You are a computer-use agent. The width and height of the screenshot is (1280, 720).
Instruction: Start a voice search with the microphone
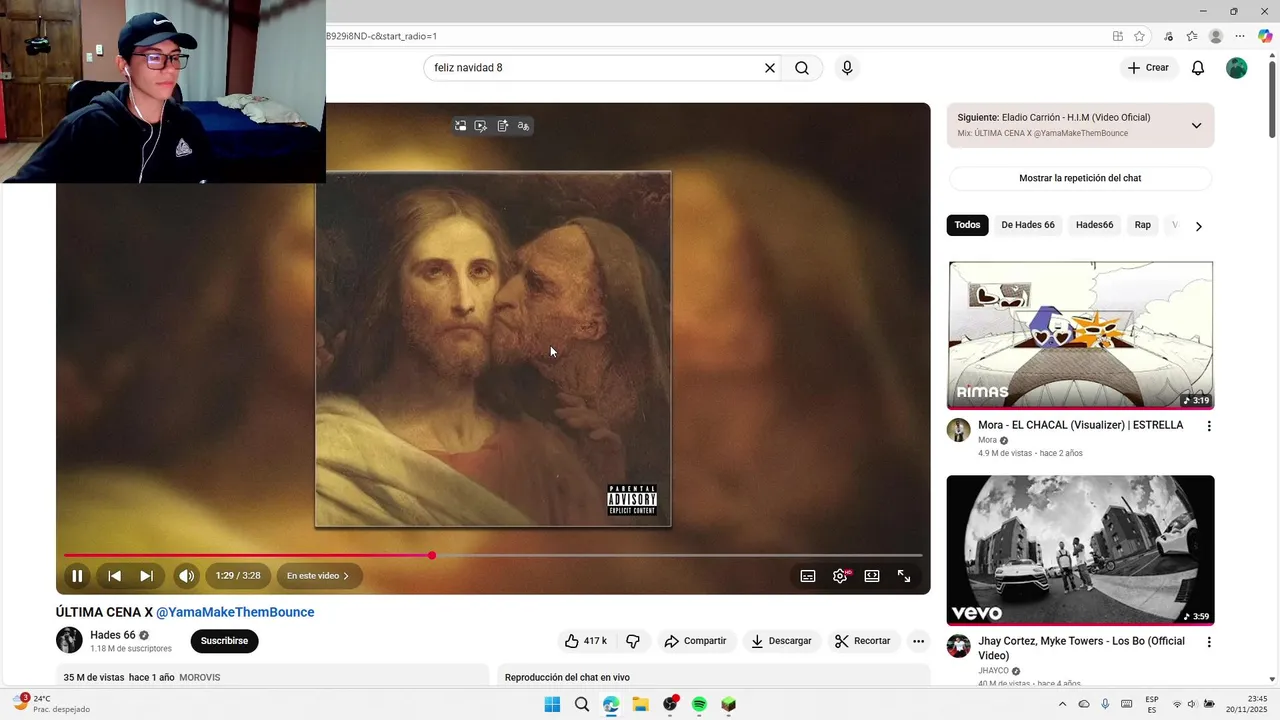[847, 68]
